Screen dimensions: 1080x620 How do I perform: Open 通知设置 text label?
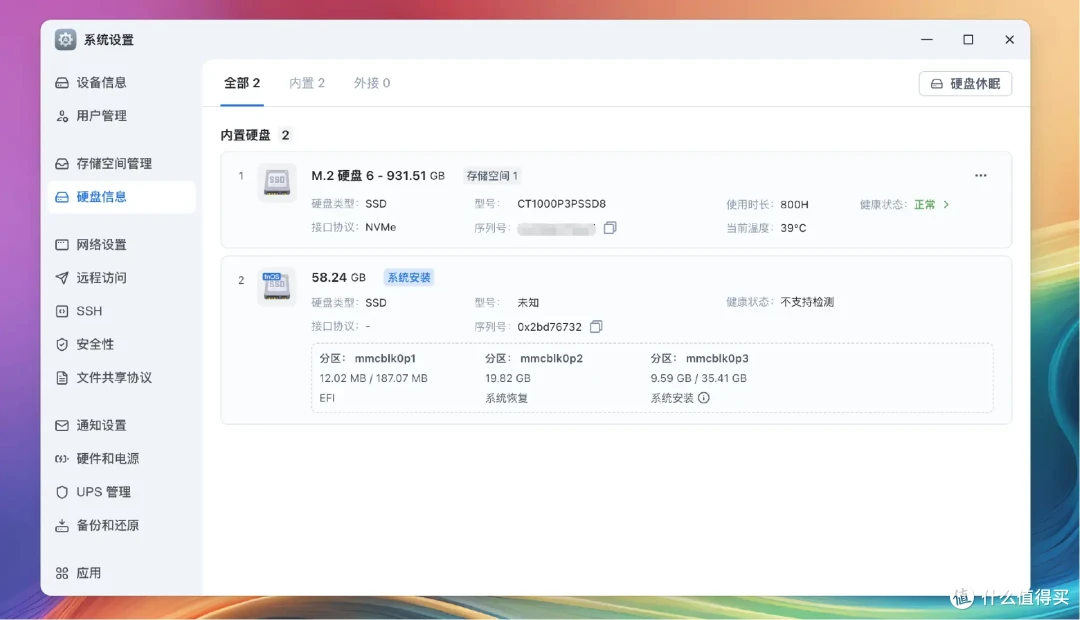[x=101, y=426]
